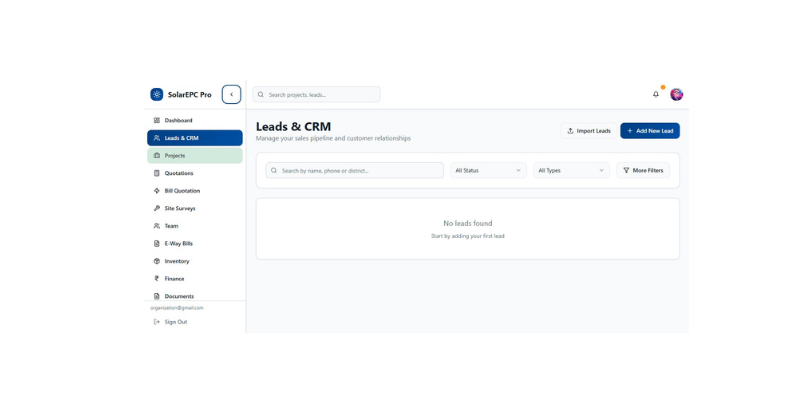Screen dimensions: 800x400
Task: Open the All Status dropdown
Action: point(488,170)
